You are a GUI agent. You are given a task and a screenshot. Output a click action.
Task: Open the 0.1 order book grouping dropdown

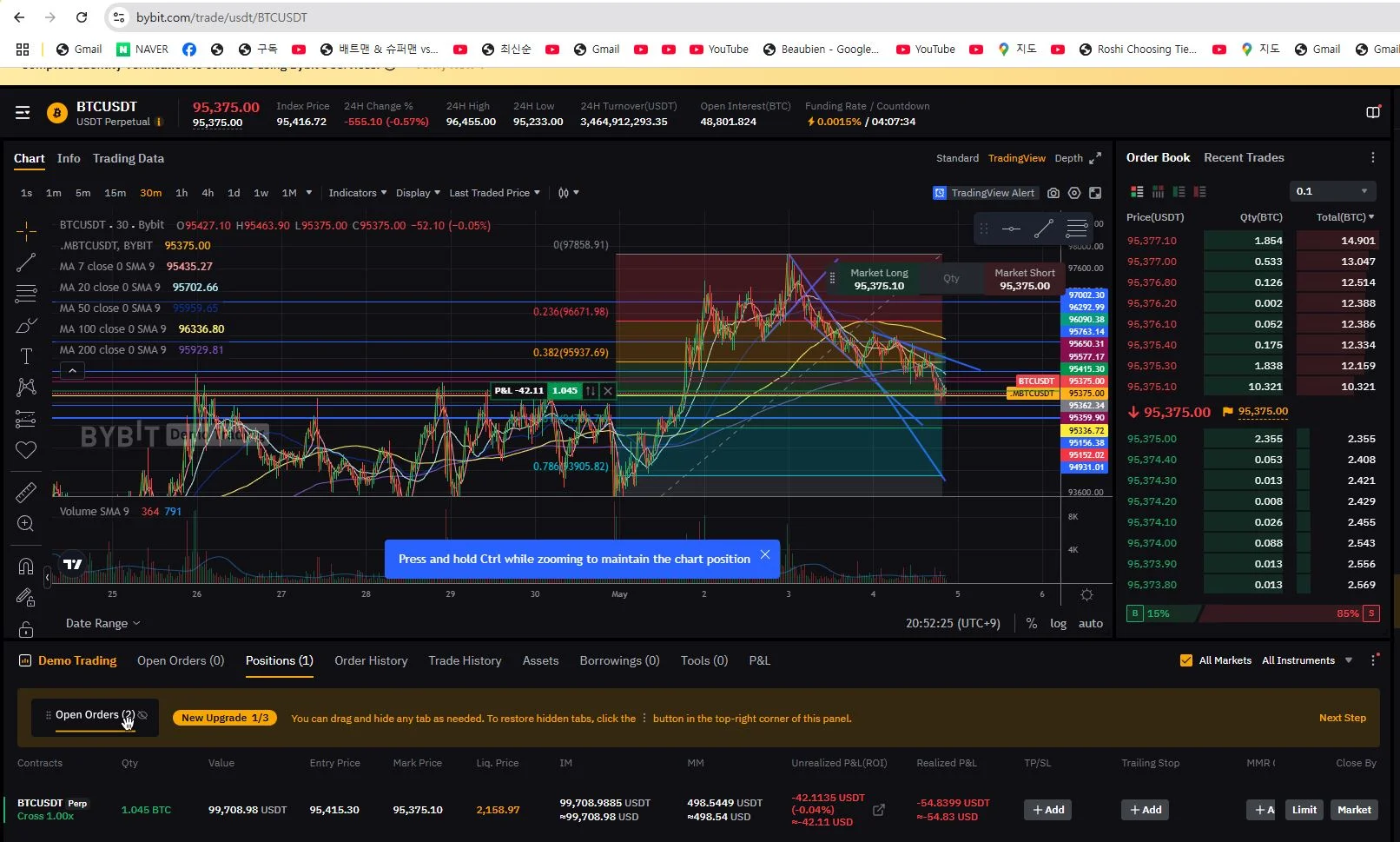coord(1332,191)
